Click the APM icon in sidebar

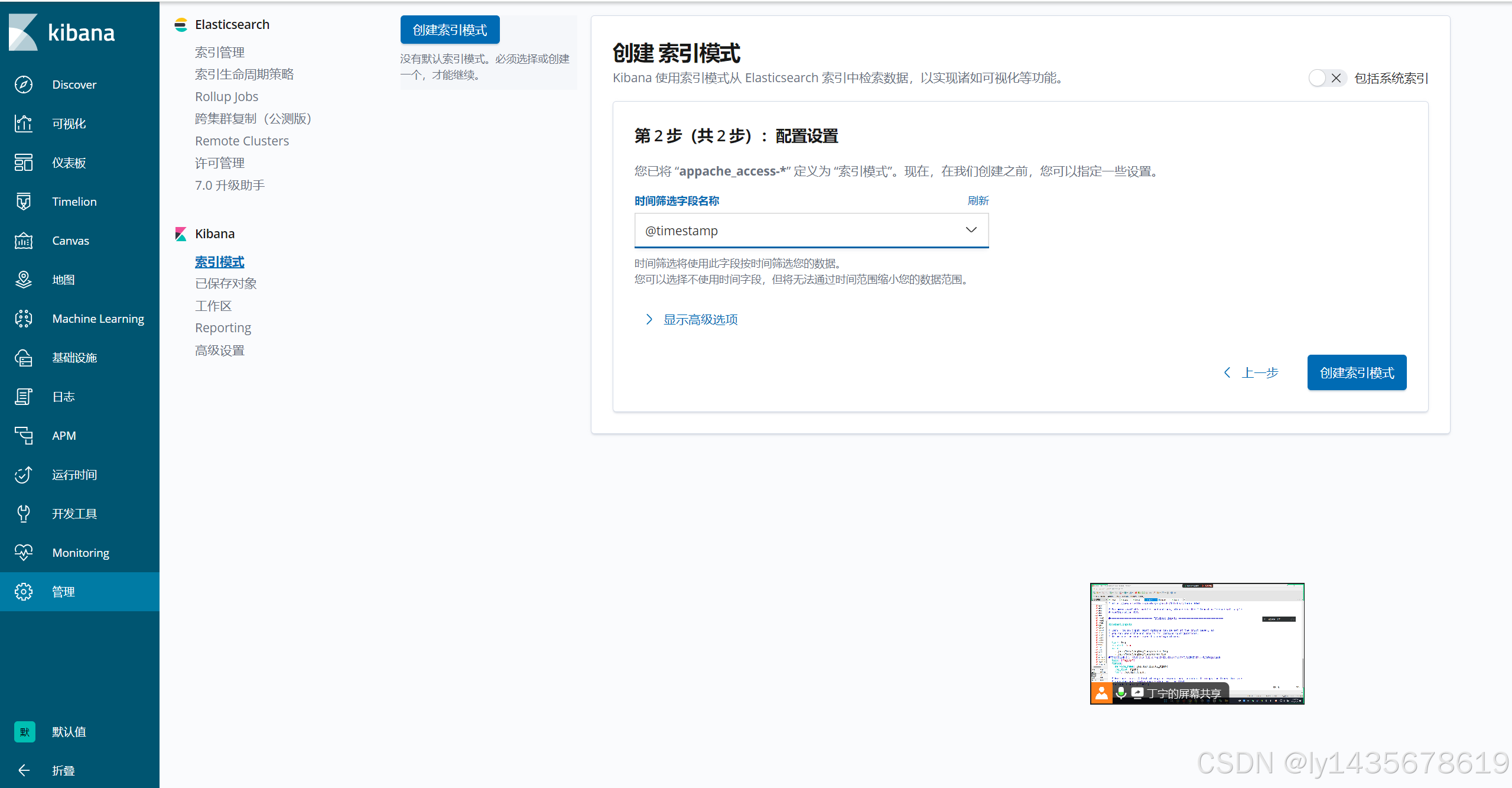pos(24,436)
